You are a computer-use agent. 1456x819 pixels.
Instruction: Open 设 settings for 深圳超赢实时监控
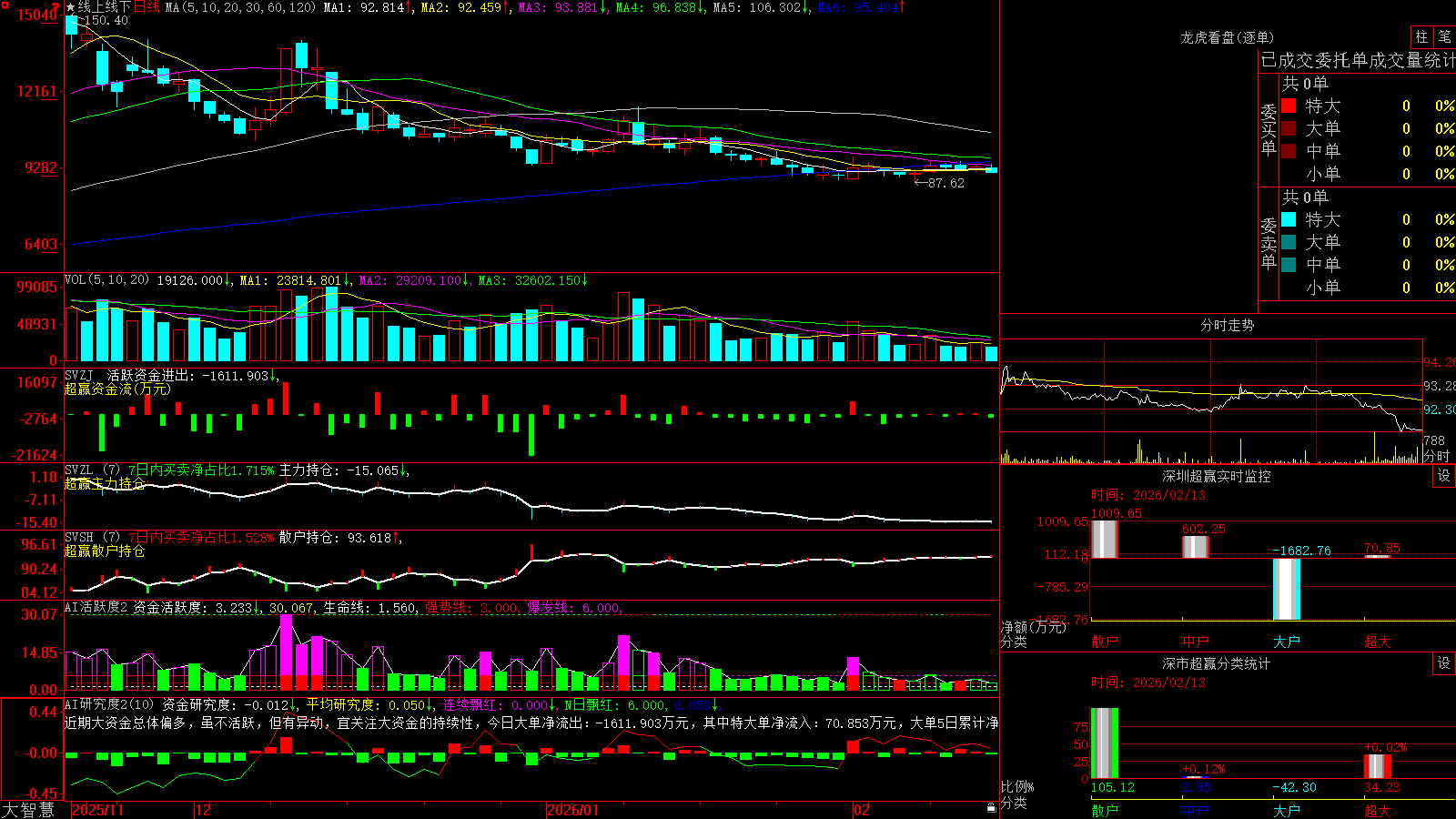click(x=1444, y=476)
